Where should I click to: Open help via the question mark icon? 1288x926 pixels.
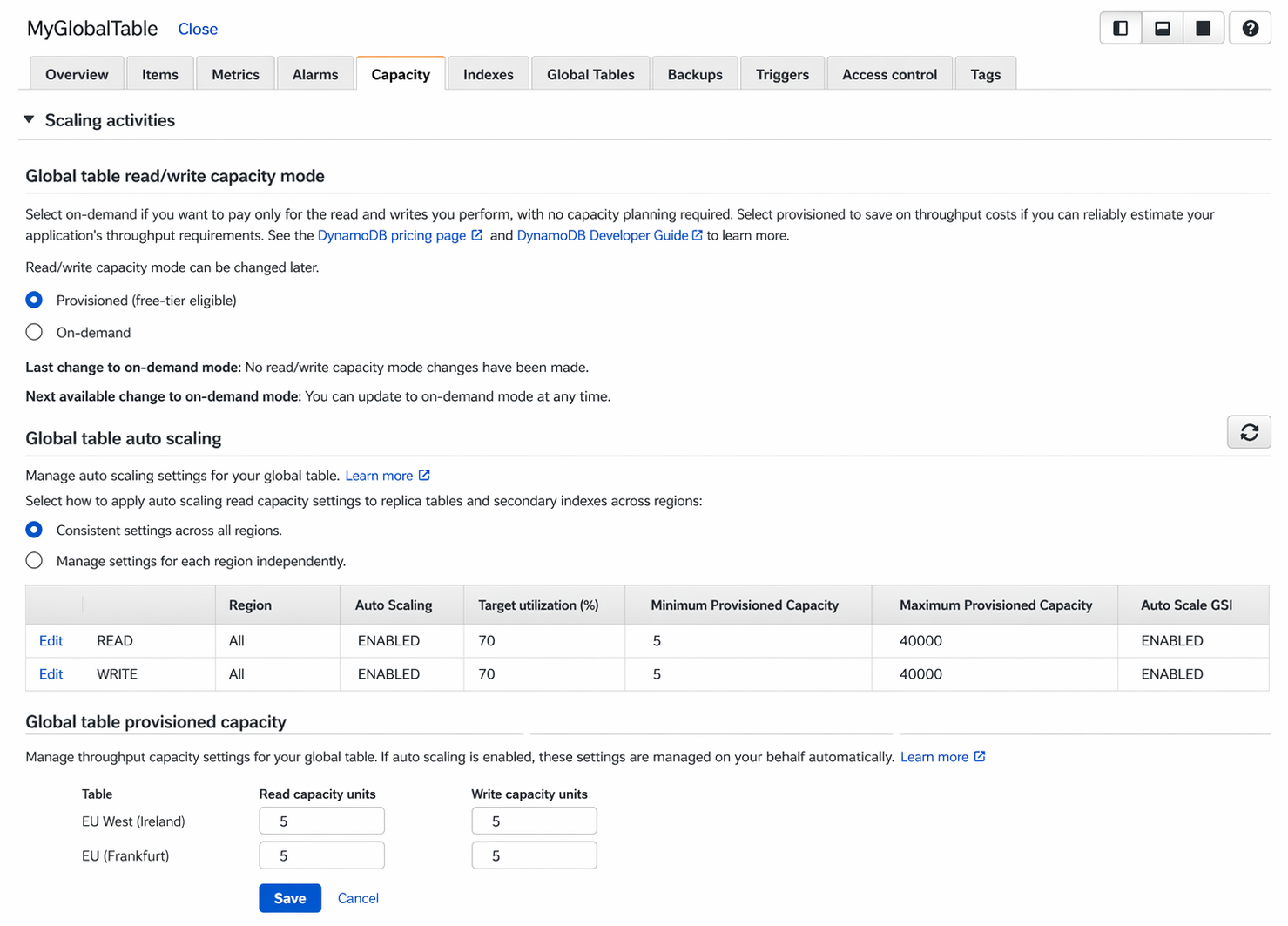[1250, 27]
